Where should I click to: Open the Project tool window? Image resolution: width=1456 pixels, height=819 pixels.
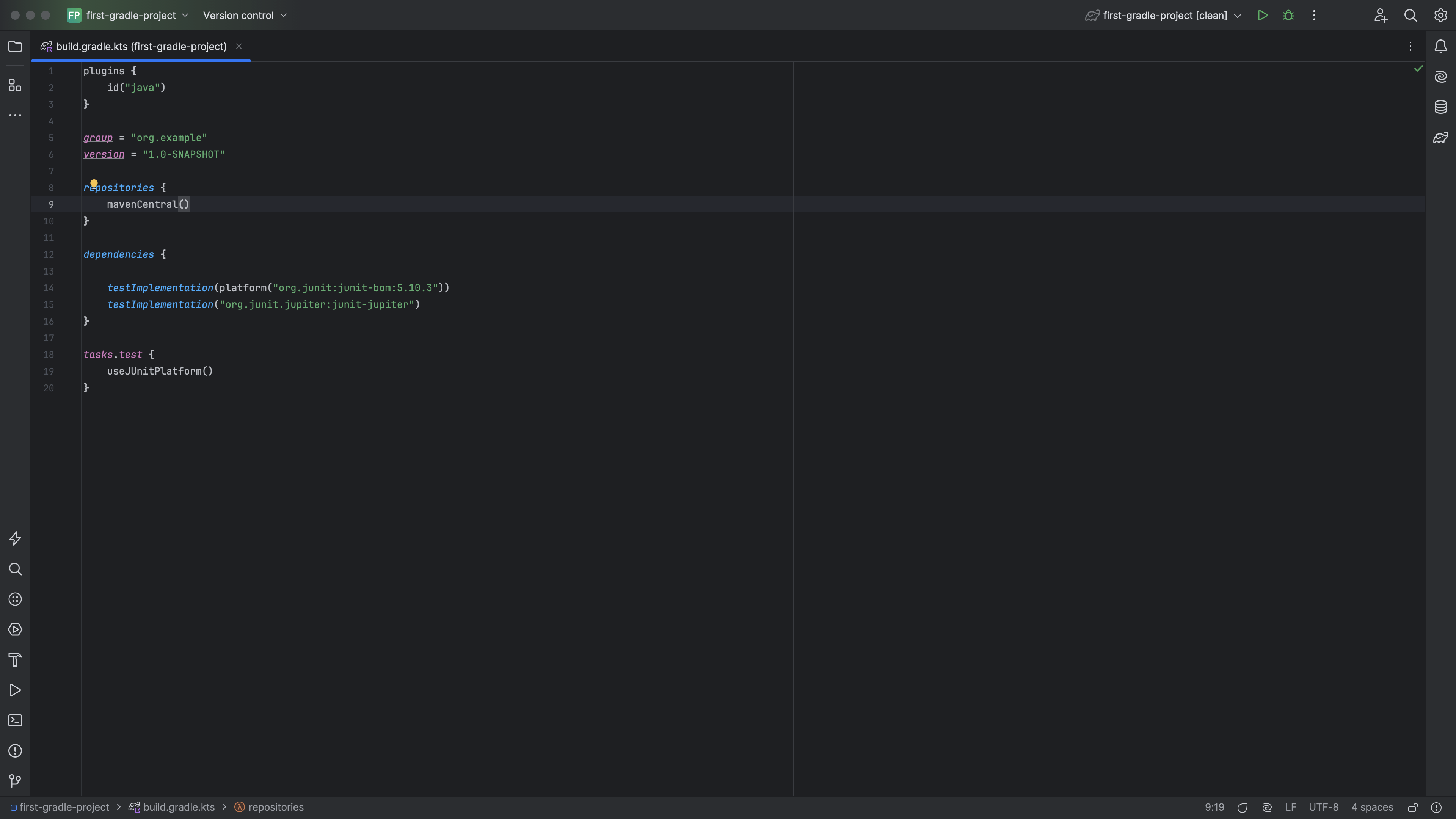15,46
